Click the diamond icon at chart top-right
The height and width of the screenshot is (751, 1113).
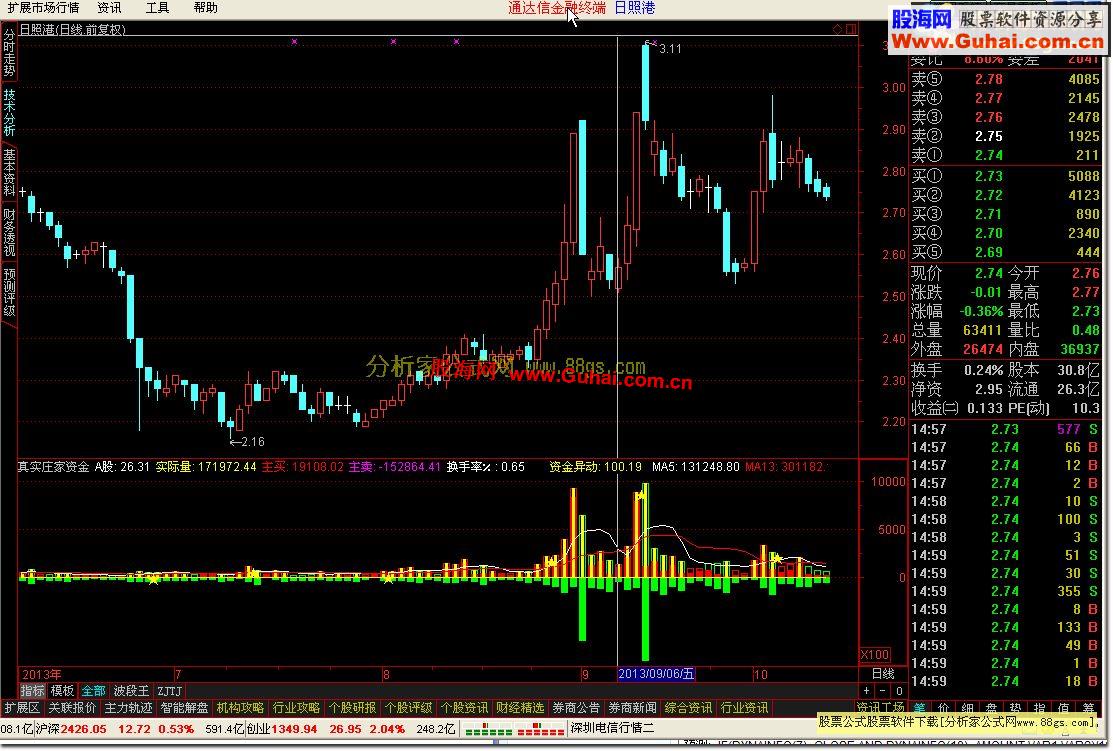[x=838, y=29]
